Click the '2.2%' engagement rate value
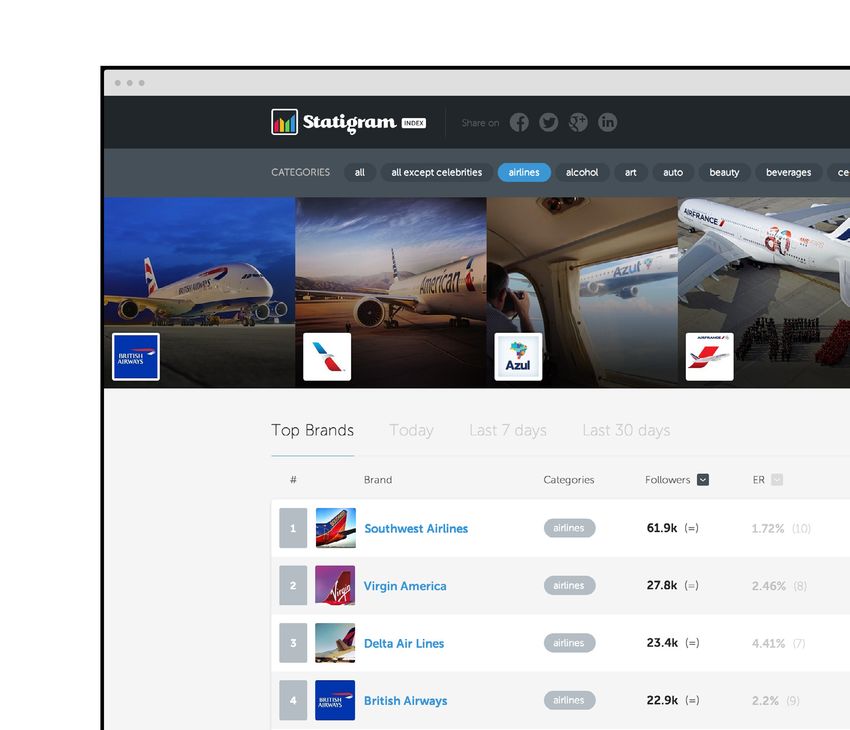Viewport: 850px width, 730px height. click(765, 701)
